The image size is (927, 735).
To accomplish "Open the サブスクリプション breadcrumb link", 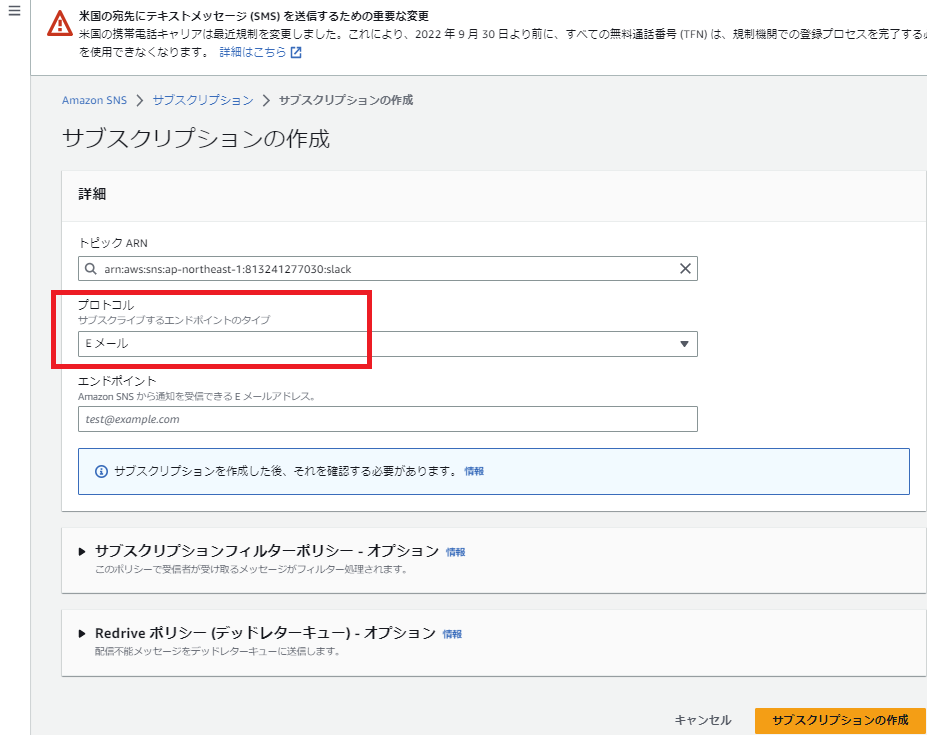I will pyautogui.click(x=203, y=100).
